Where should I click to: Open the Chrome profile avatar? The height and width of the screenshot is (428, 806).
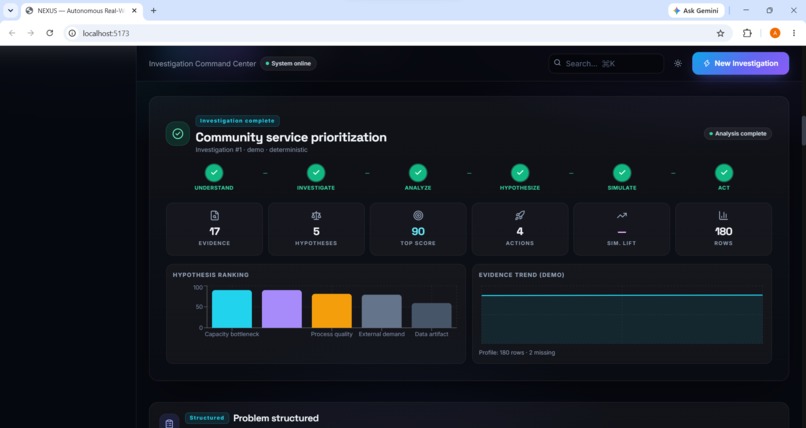coord(775,33)
